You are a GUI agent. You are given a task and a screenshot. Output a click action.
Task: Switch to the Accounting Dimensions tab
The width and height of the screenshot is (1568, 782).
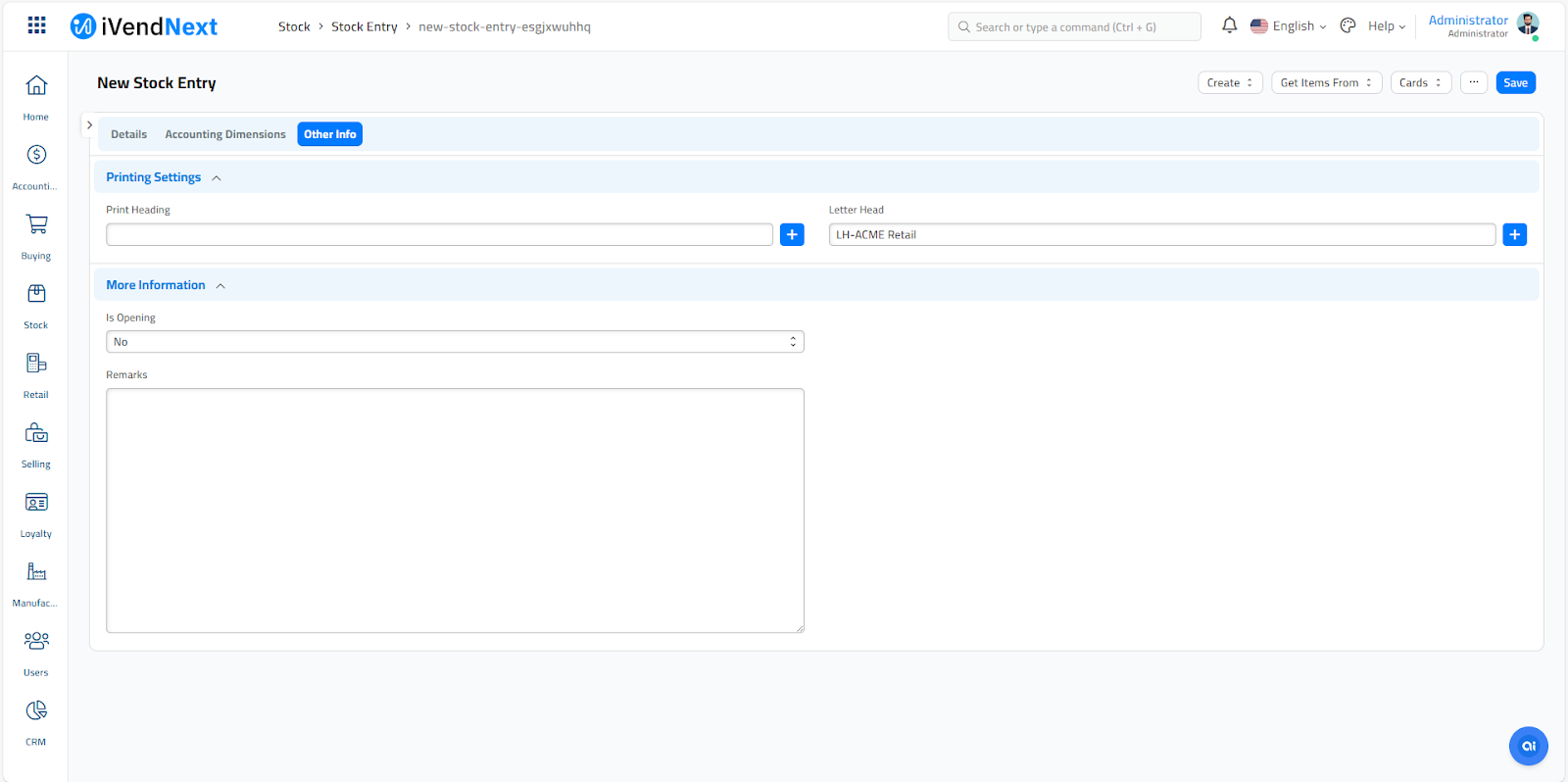225,134
